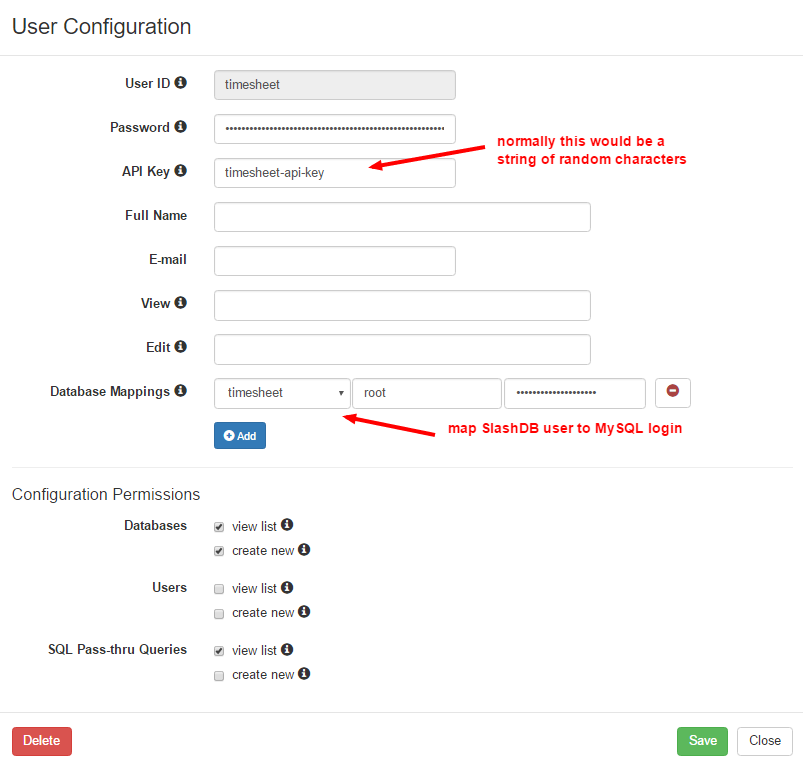Show info for the Edit field
Image resolution: width=803 pixels, height=764 pixels.
(x=180, y=347)
